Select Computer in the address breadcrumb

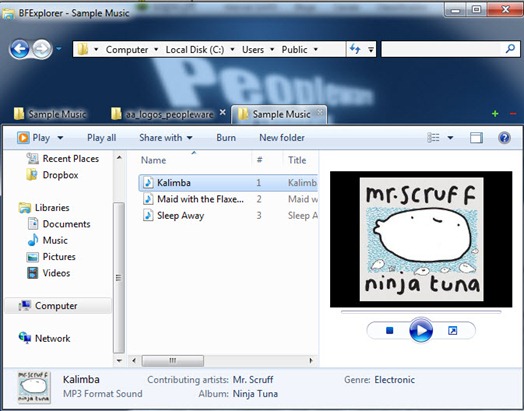[x=127, y=49]
